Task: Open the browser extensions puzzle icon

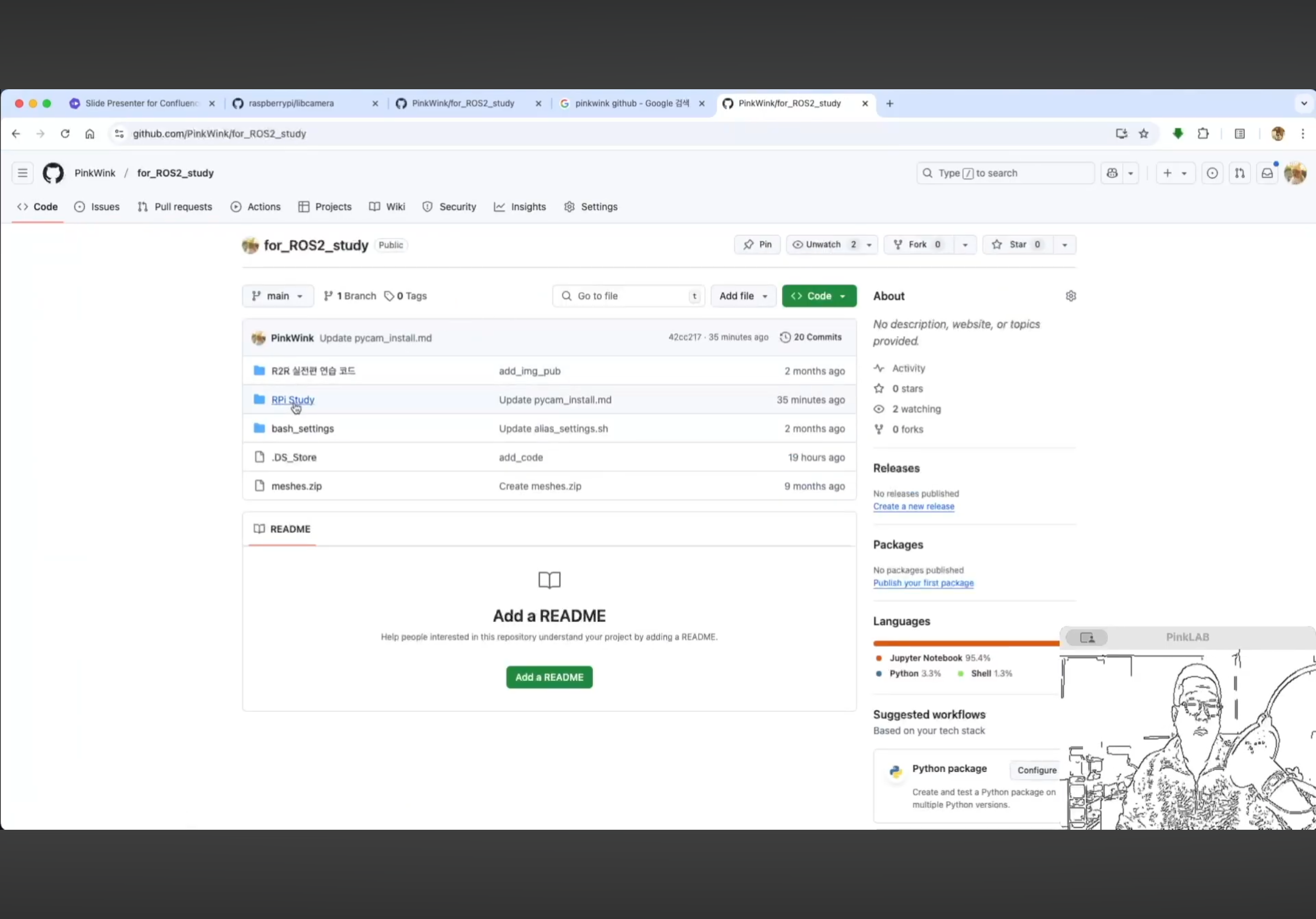Action: coord(1203,134)
